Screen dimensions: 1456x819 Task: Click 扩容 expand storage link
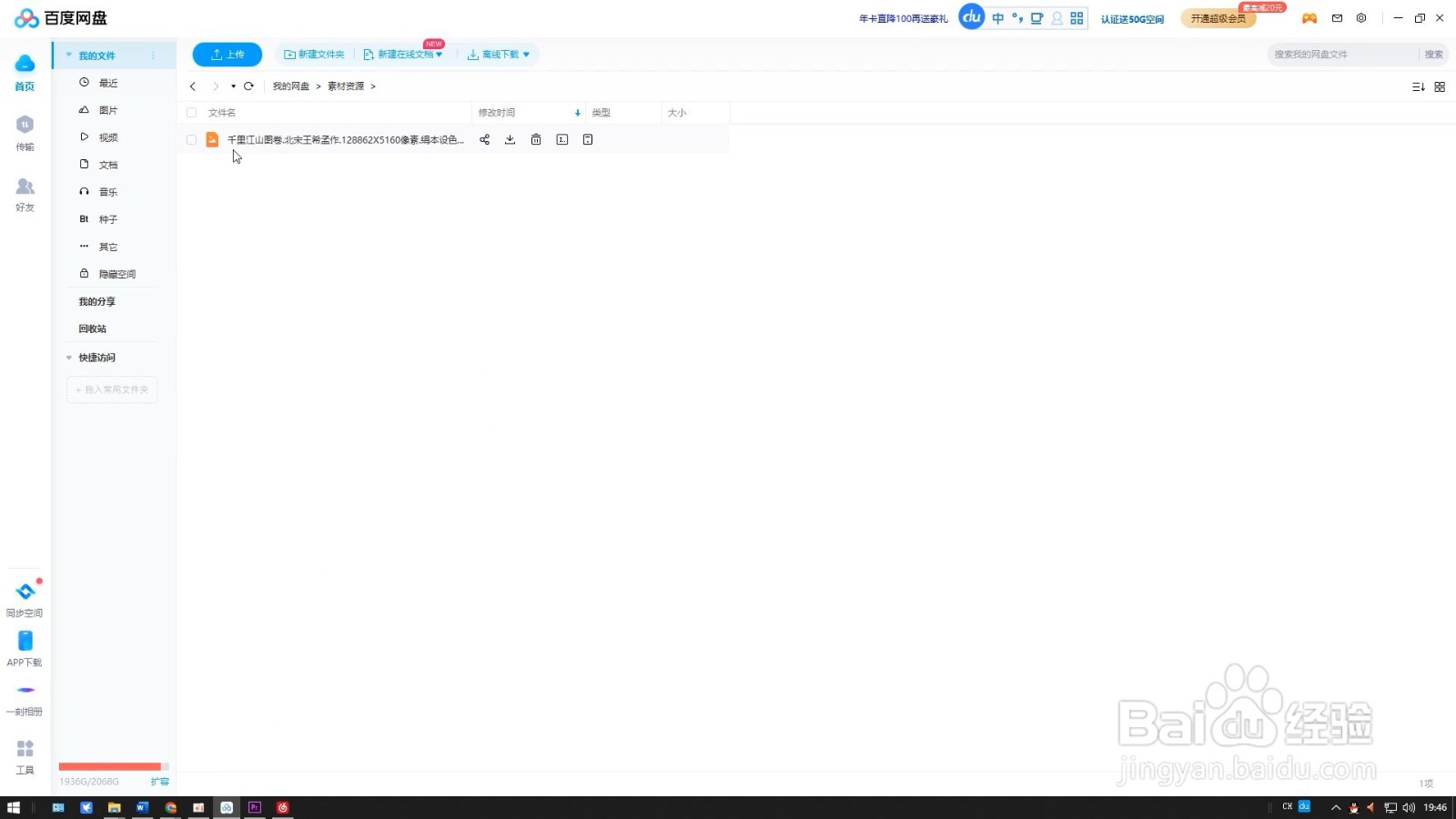[160, 782]
